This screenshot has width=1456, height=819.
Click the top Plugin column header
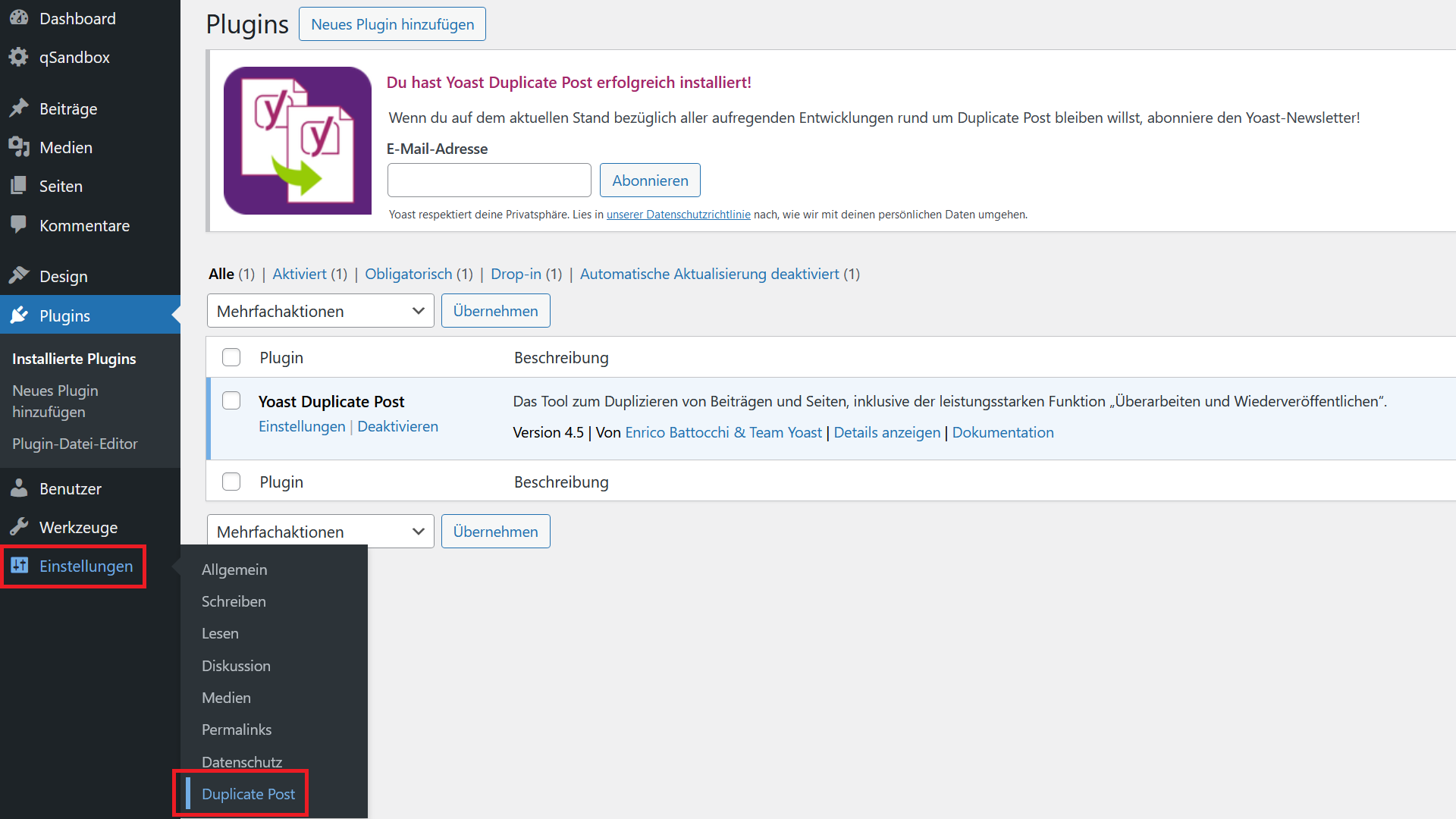pyautogui.click(x=281, y=357)
